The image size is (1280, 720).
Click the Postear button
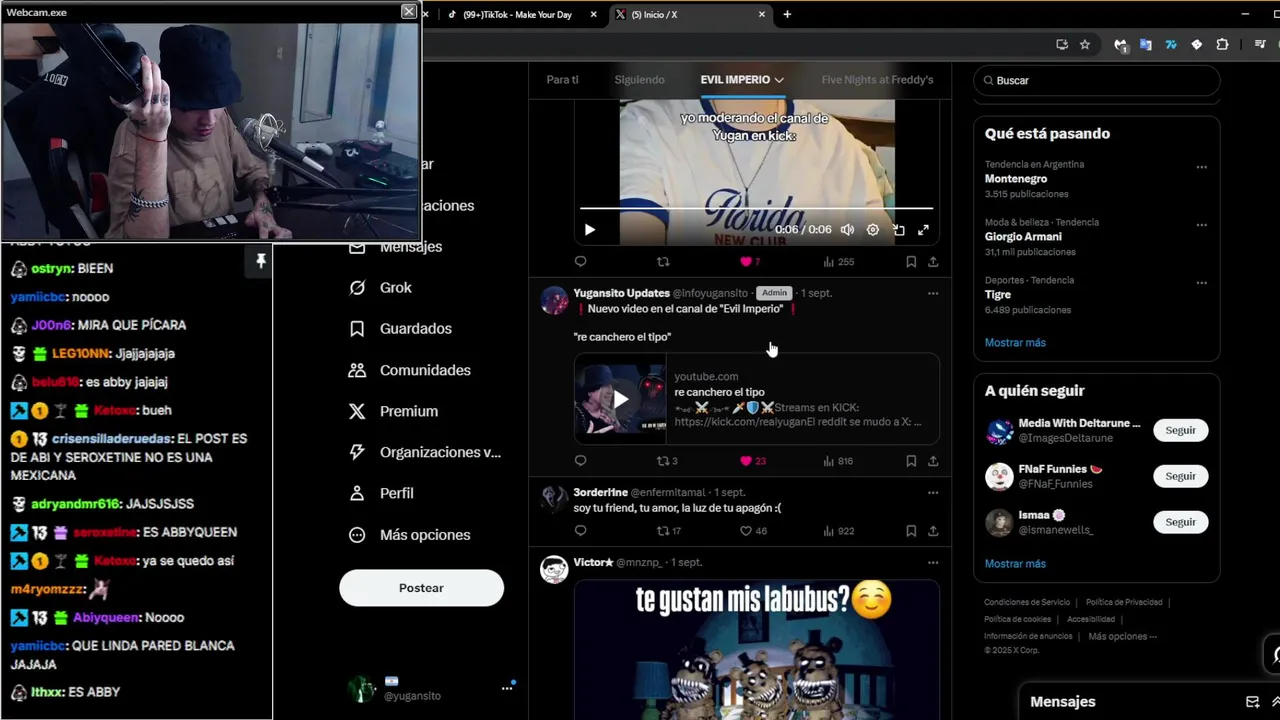(x=421, y=588)
